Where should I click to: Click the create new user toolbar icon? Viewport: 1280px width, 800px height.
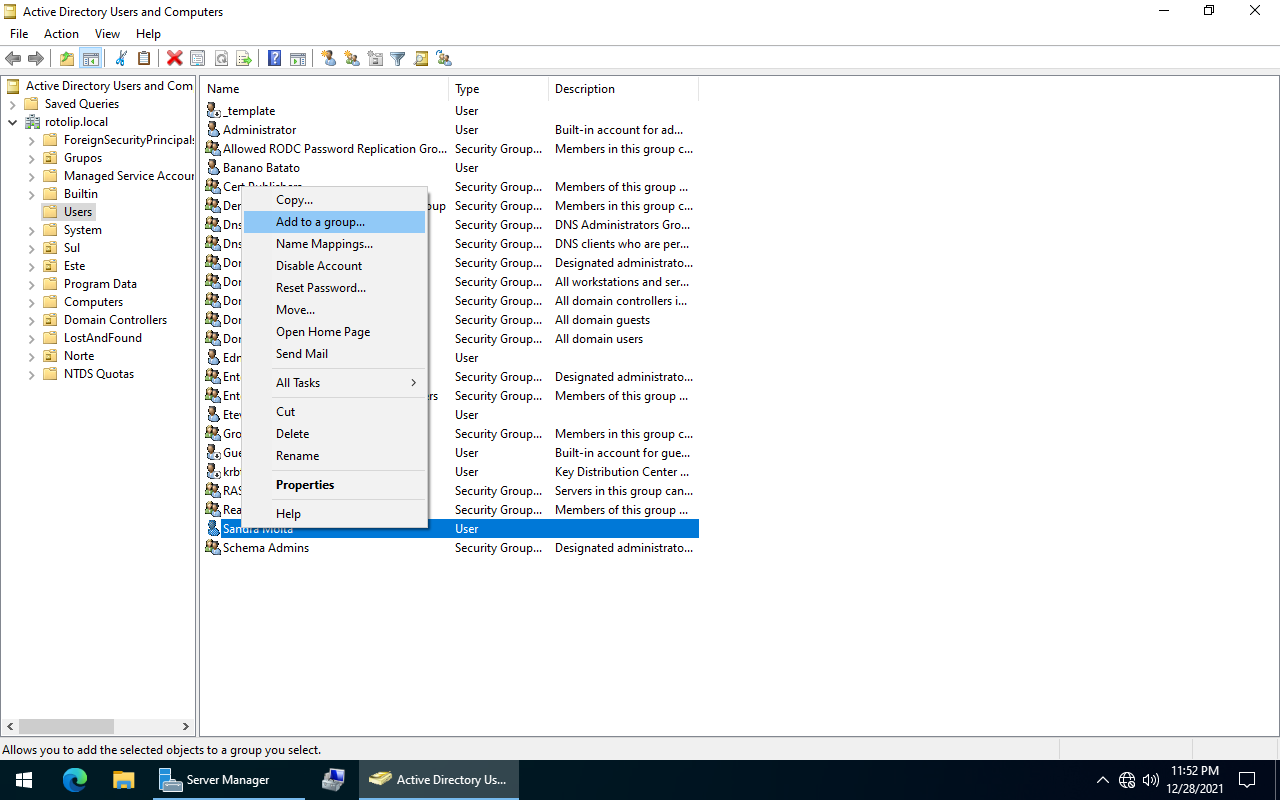click(328, 59)
